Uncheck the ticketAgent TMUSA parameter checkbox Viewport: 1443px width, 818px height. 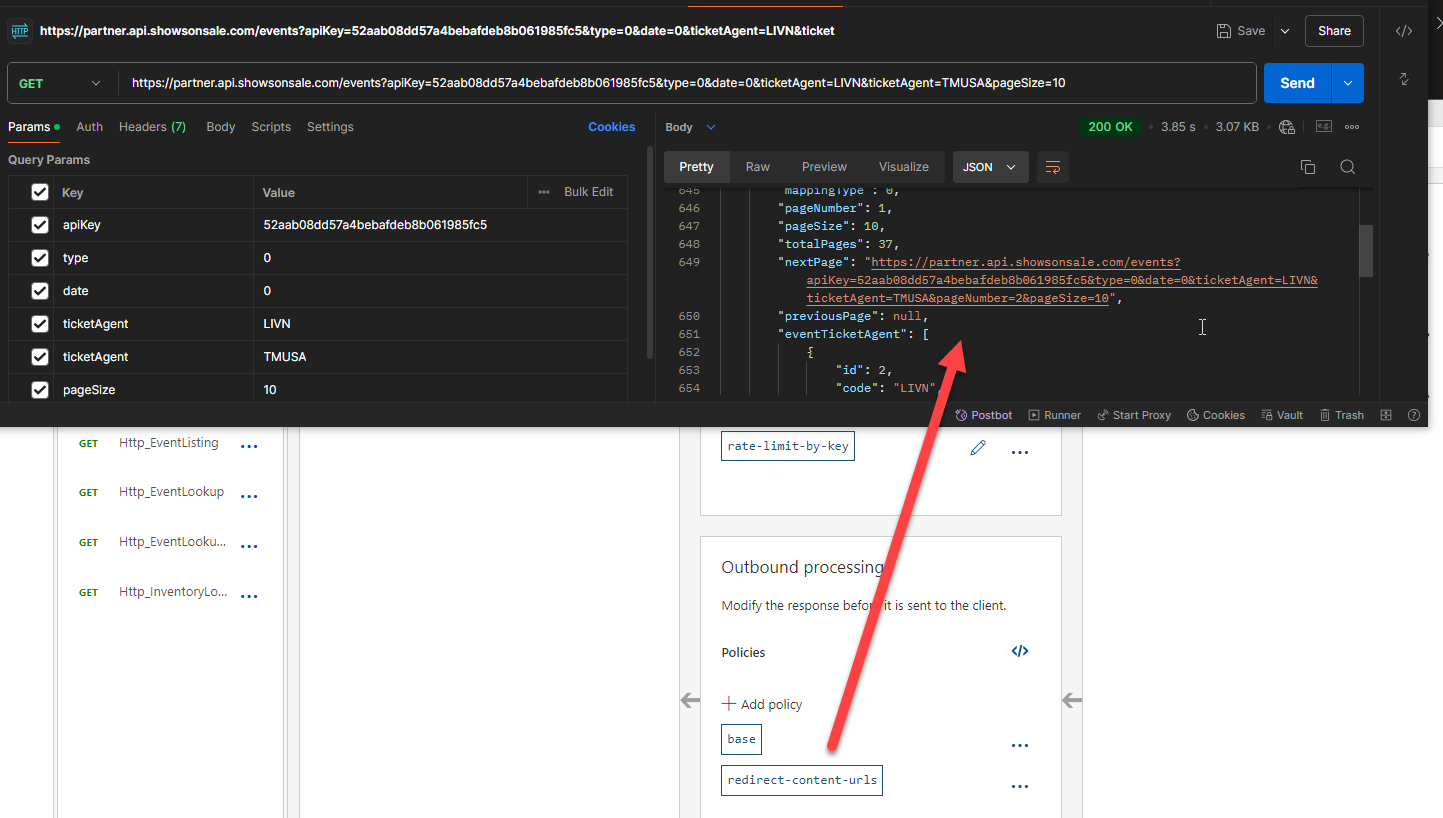click(40, 357)
